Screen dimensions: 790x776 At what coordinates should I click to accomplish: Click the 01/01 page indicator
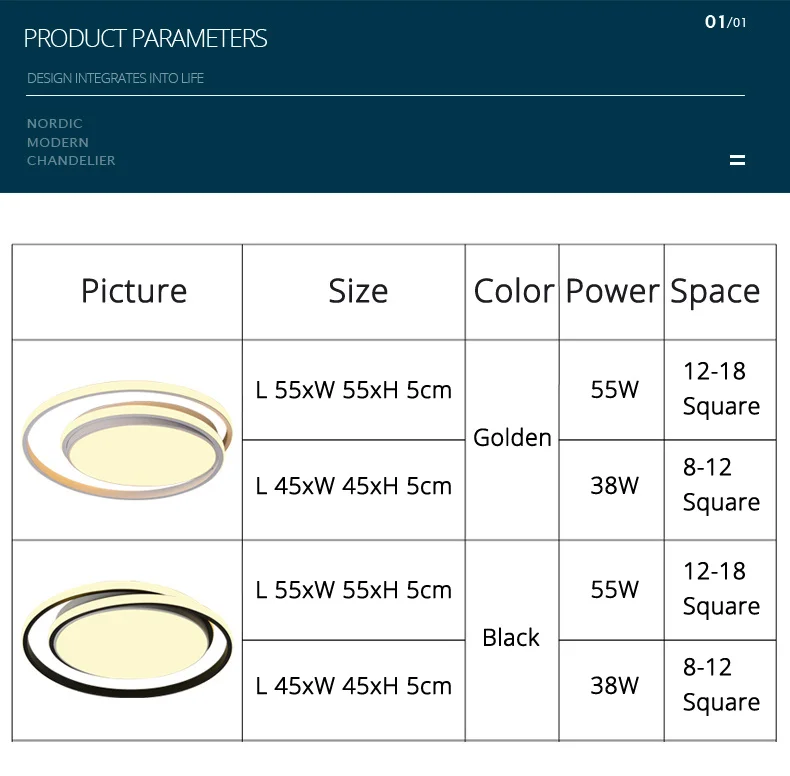(x=726, y=22)
